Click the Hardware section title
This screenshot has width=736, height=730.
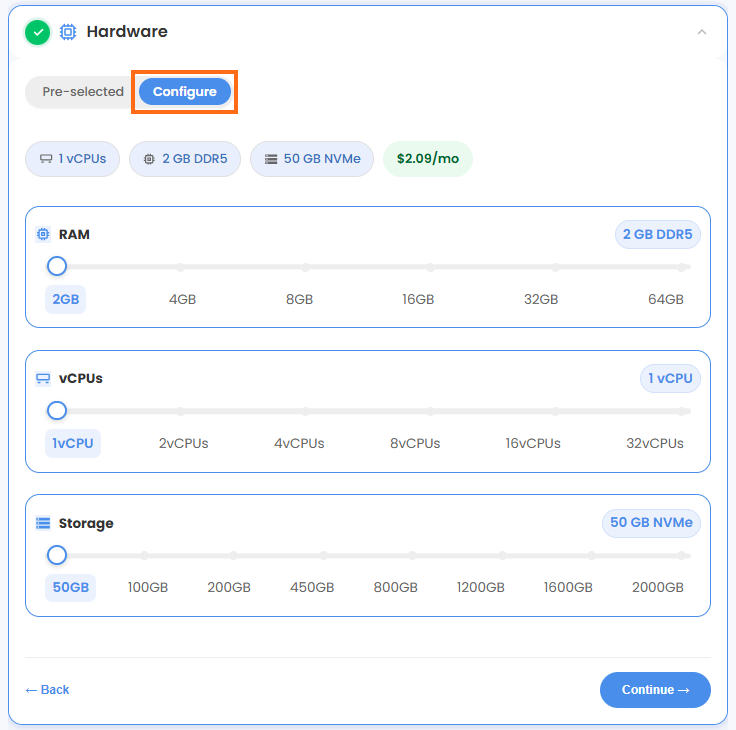127,31
